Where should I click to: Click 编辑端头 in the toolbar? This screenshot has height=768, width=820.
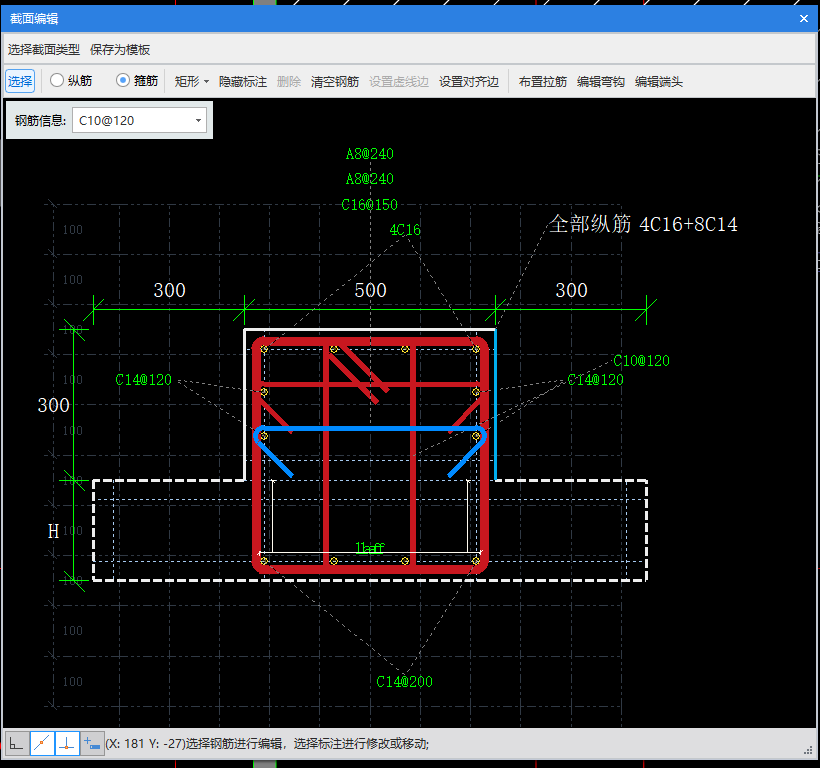click(x=659, y=82)
